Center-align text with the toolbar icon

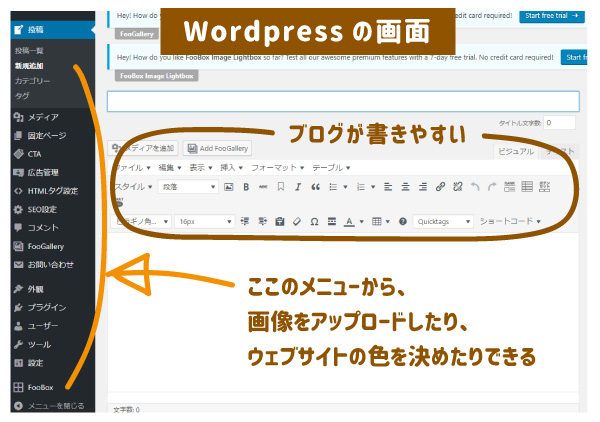405,187
